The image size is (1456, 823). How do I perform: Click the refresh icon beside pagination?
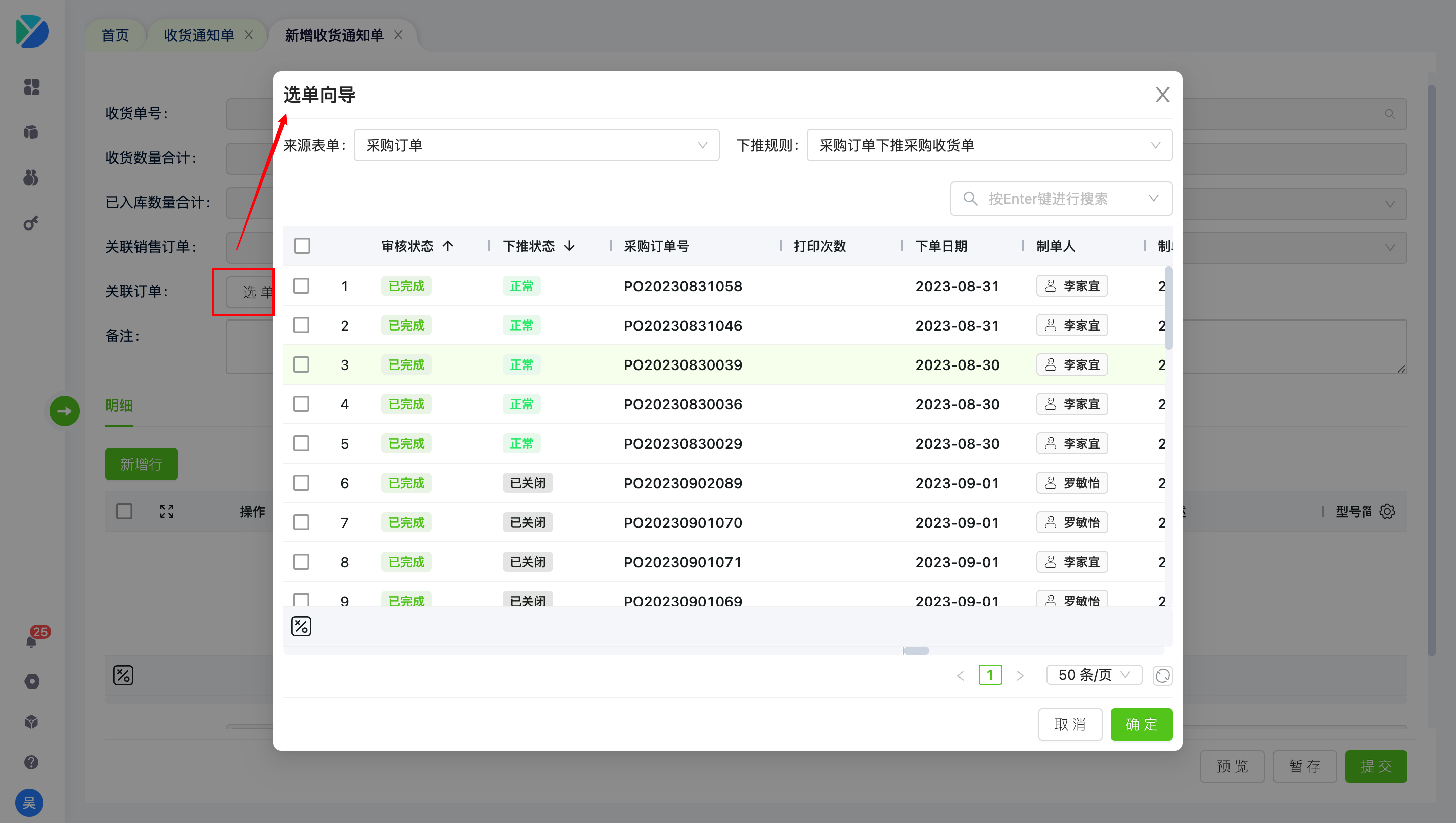[1162, 675]
